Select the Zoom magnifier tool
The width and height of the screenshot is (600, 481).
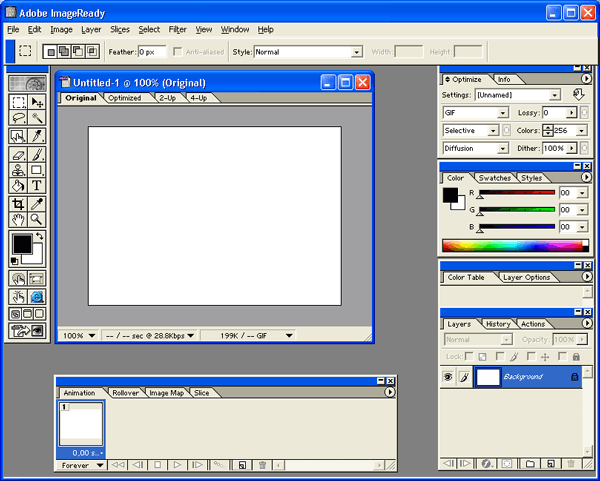[x=37, y=219]
